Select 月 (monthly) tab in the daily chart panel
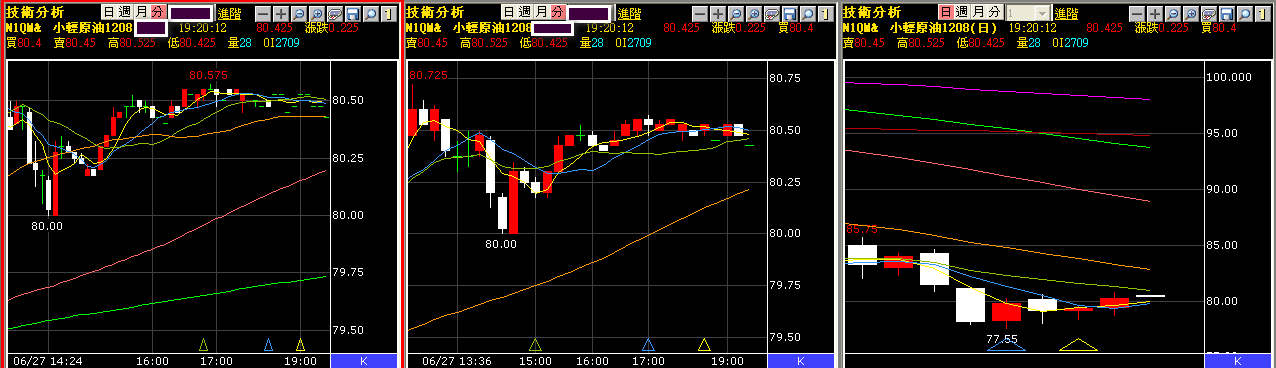Image resolution: width=1276 pixels, height=368 pixels. [x=978, y=12]
